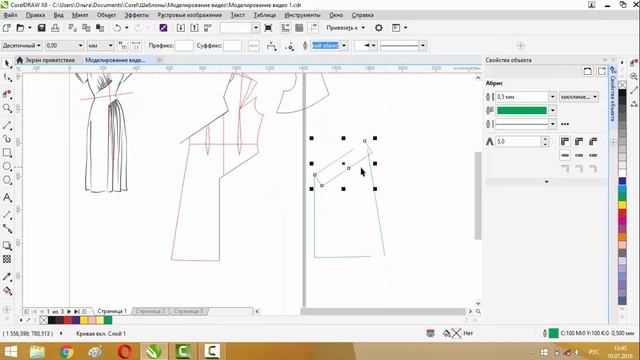The height and width of the screenshot is (360, 640).
Task: Toggle Show grid button
Action: pyautogui.click(x=299, y=28)
